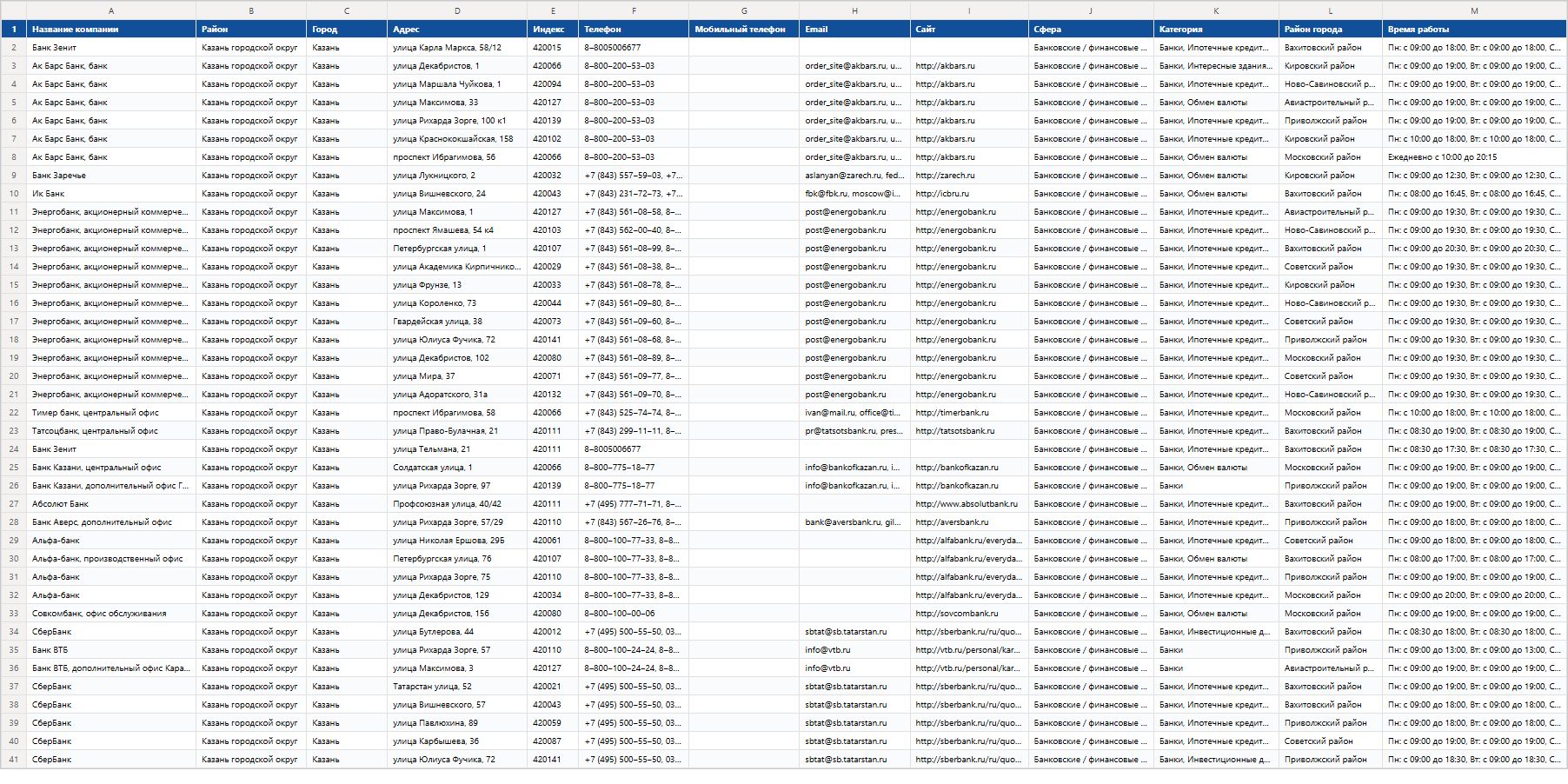The height and width of the screenshot is (784, 1568).
Task: Select postal index cell 420032
Action: [x=553, y=176]
